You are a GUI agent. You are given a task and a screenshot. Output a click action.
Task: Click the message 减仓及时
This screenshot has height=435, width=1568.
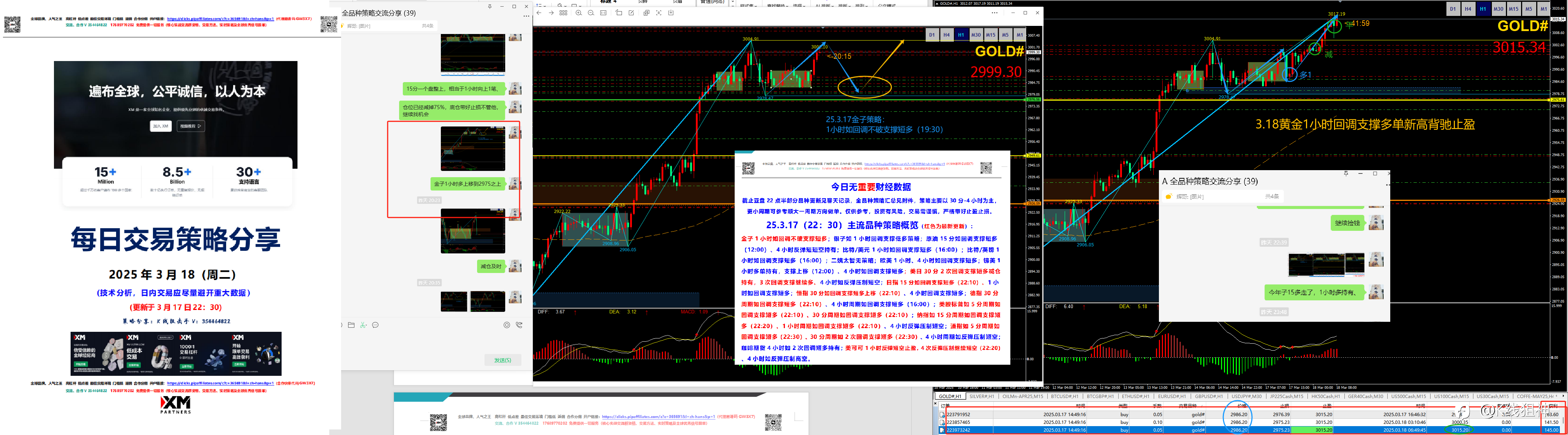491,266
